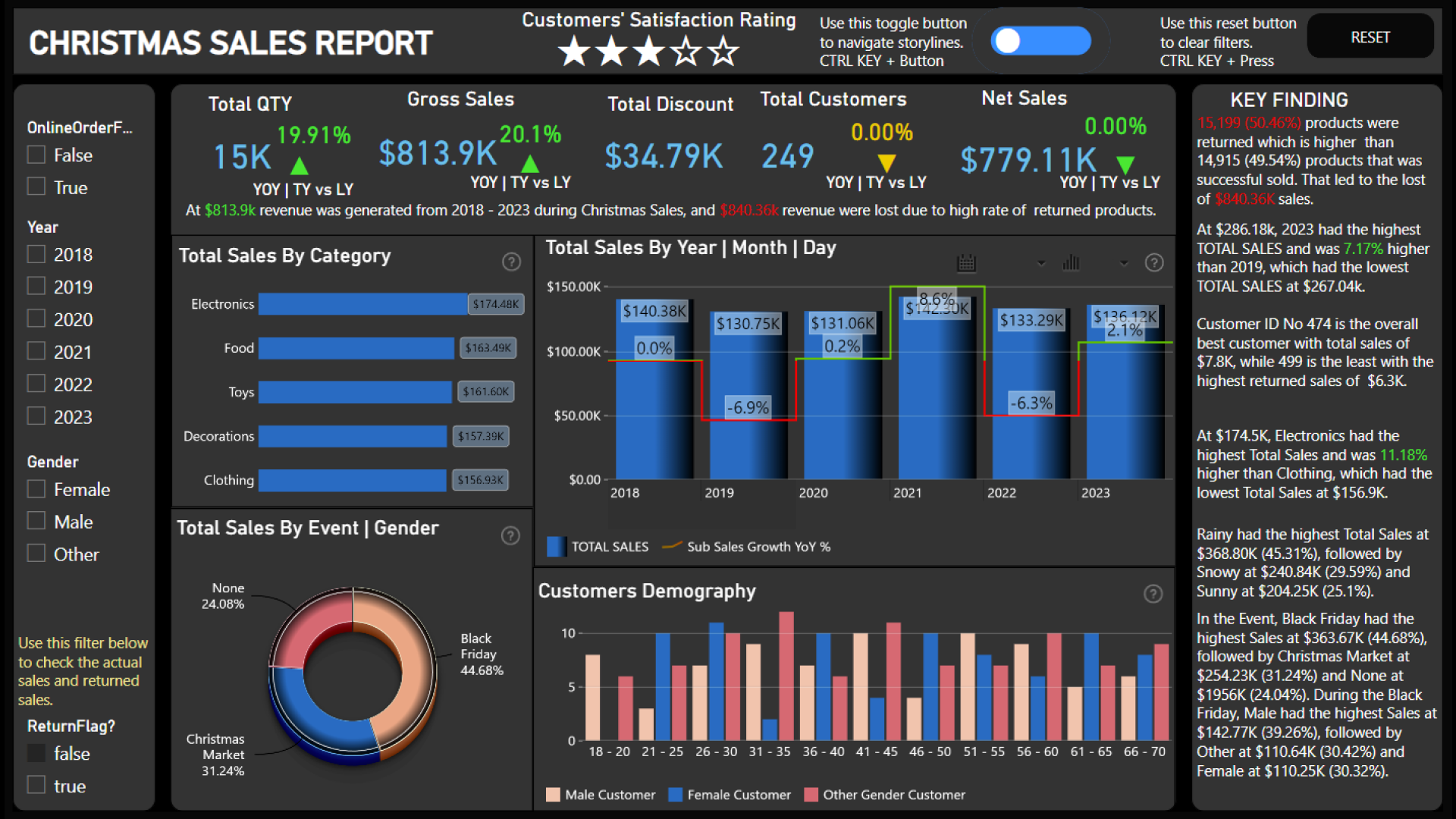Screen dimensions: 1456x819
Task: Click the CHRISTMAS SALES REPORT title
Action: click(231, 43)
